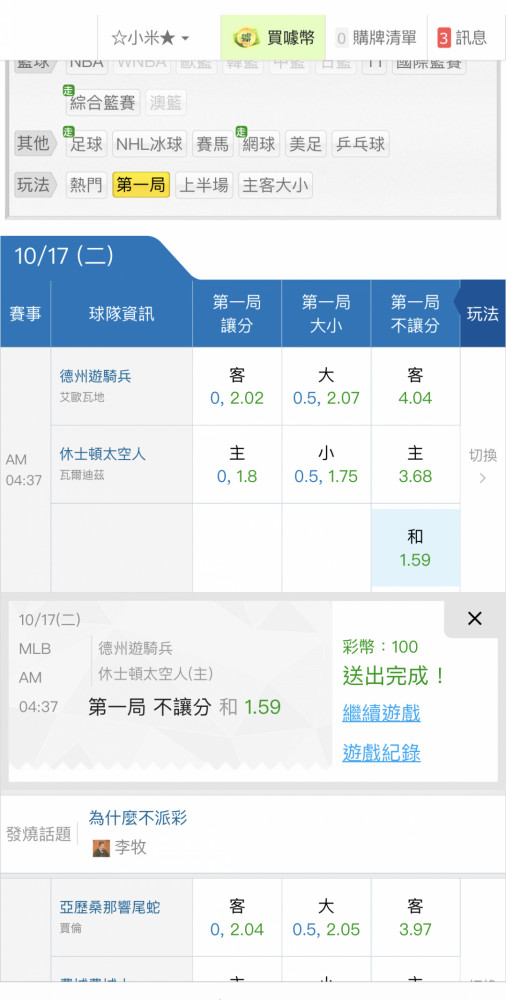
Task: Switch play type to 主客大小
Action: (x=275, y=185)
